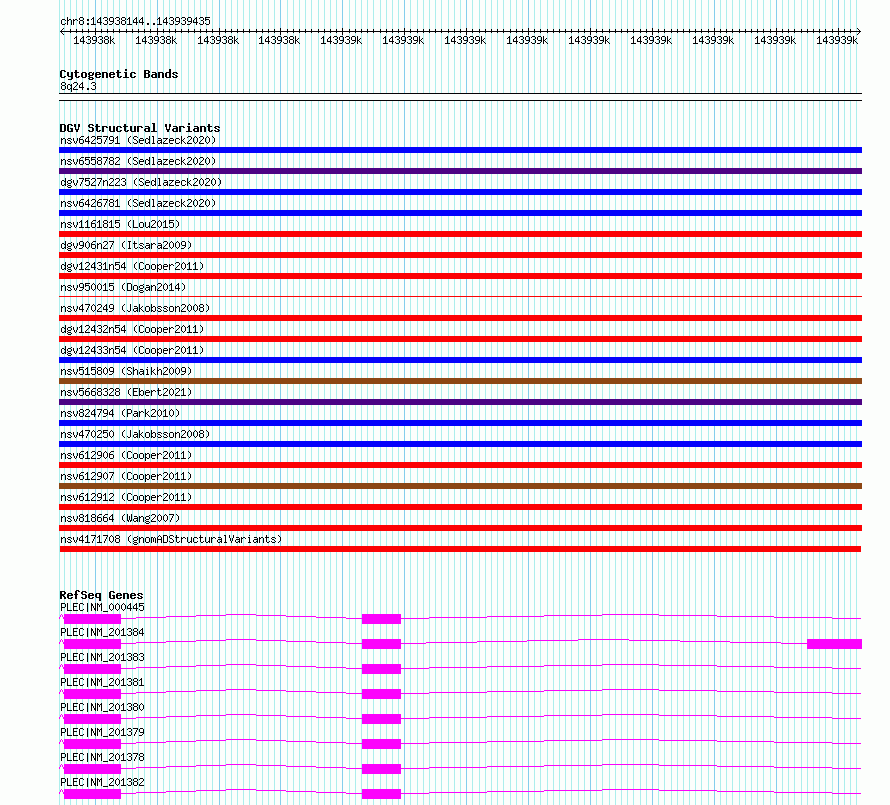
Task: Click nsv4171708 (gnomADStructuralVariants) variant label
Action: coord(171,539)
